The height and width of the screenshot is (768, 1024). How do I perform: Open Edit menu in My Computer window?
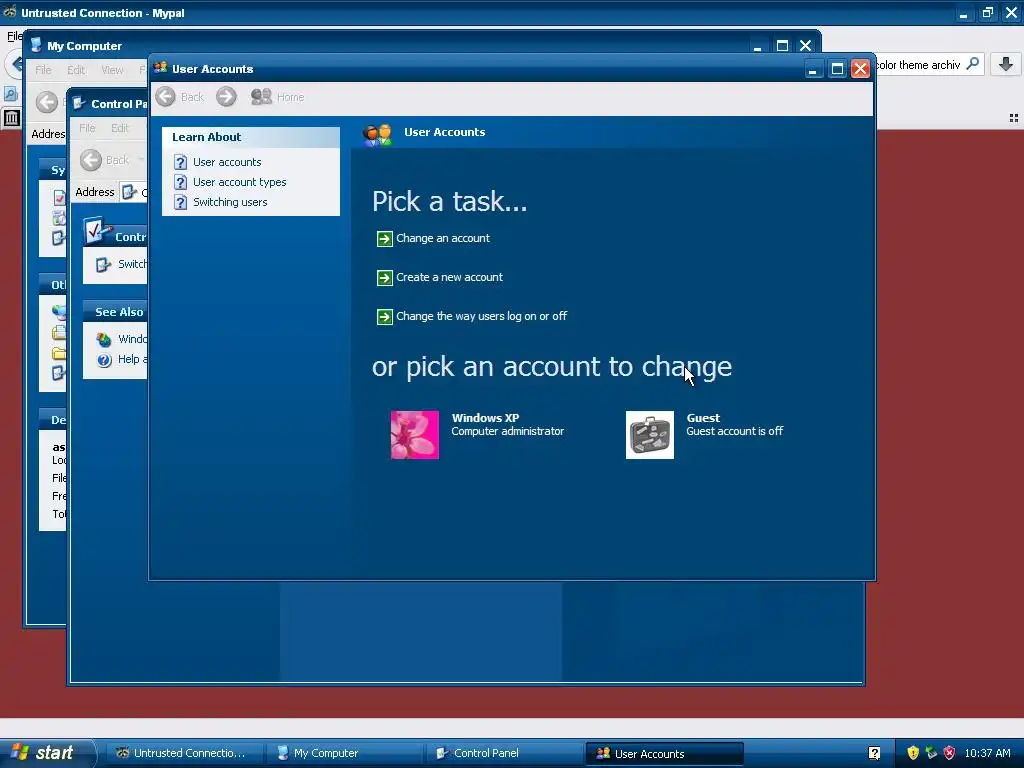76,70
